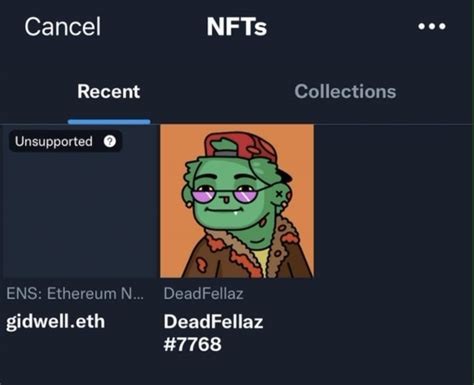The width and height of the screenshot is (474, 385).
Task: Cancel the NFT selection
Action: (62, 27)
